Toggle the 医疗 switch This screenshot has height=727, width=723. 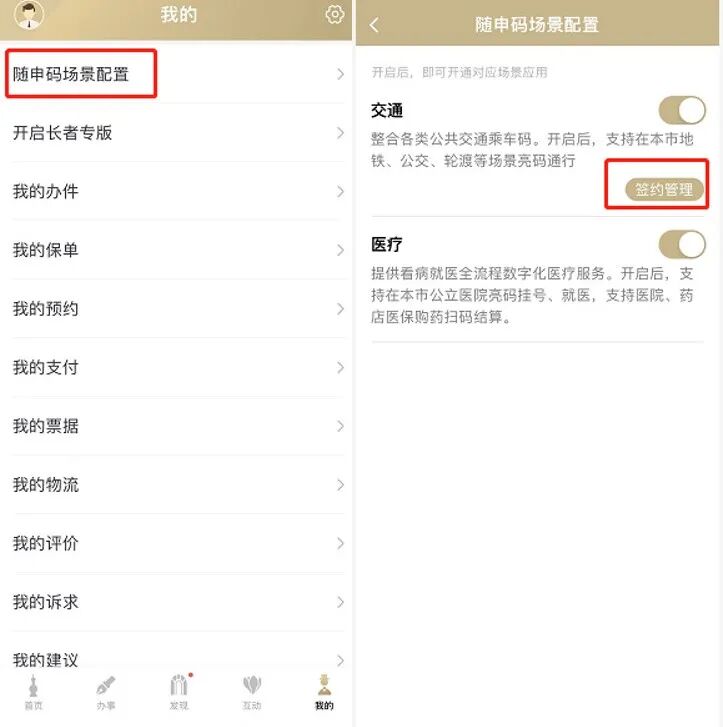[682, 244]
